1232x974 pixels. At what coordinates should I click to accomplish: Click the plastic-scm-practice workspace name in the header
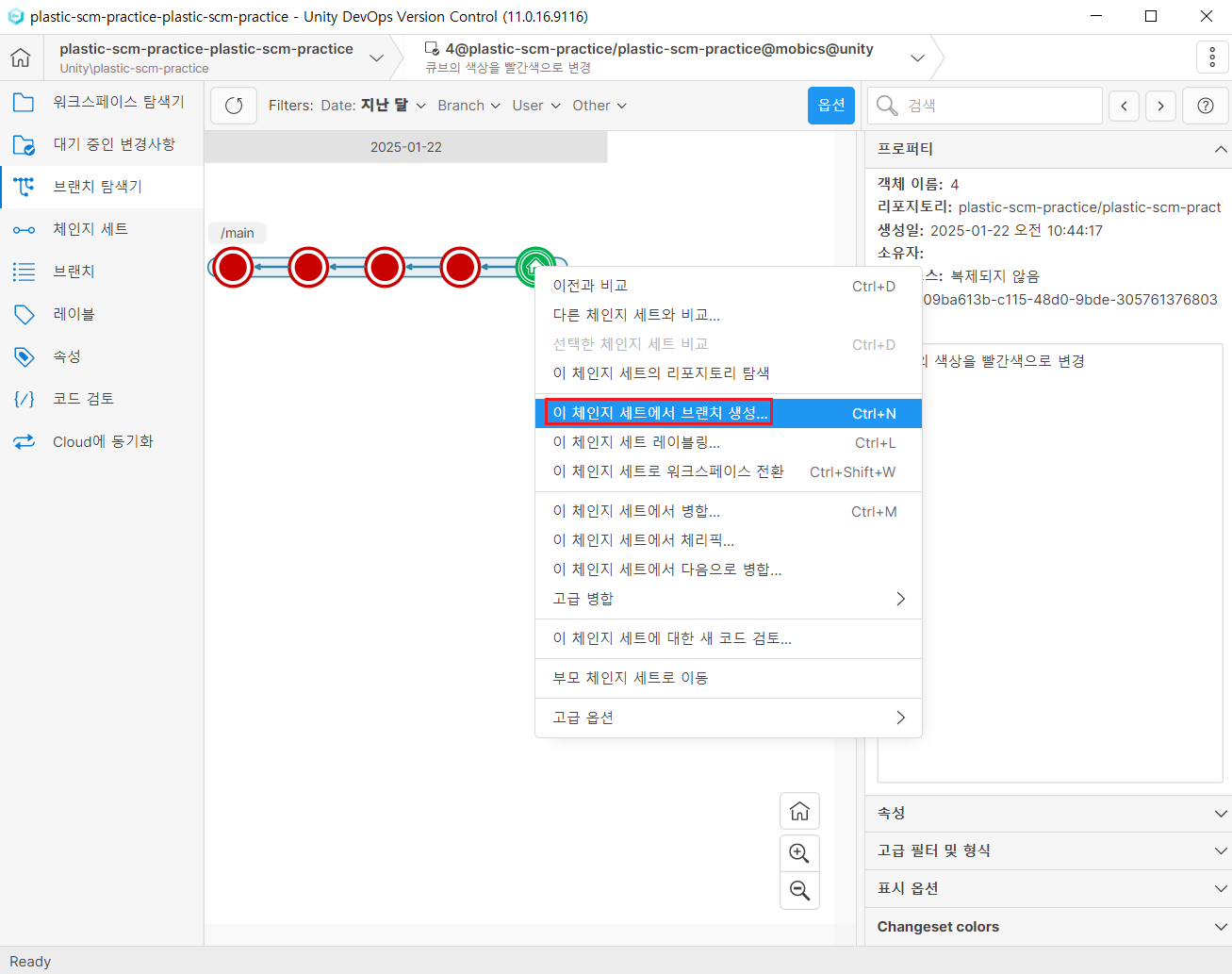(x=206, y=49)
